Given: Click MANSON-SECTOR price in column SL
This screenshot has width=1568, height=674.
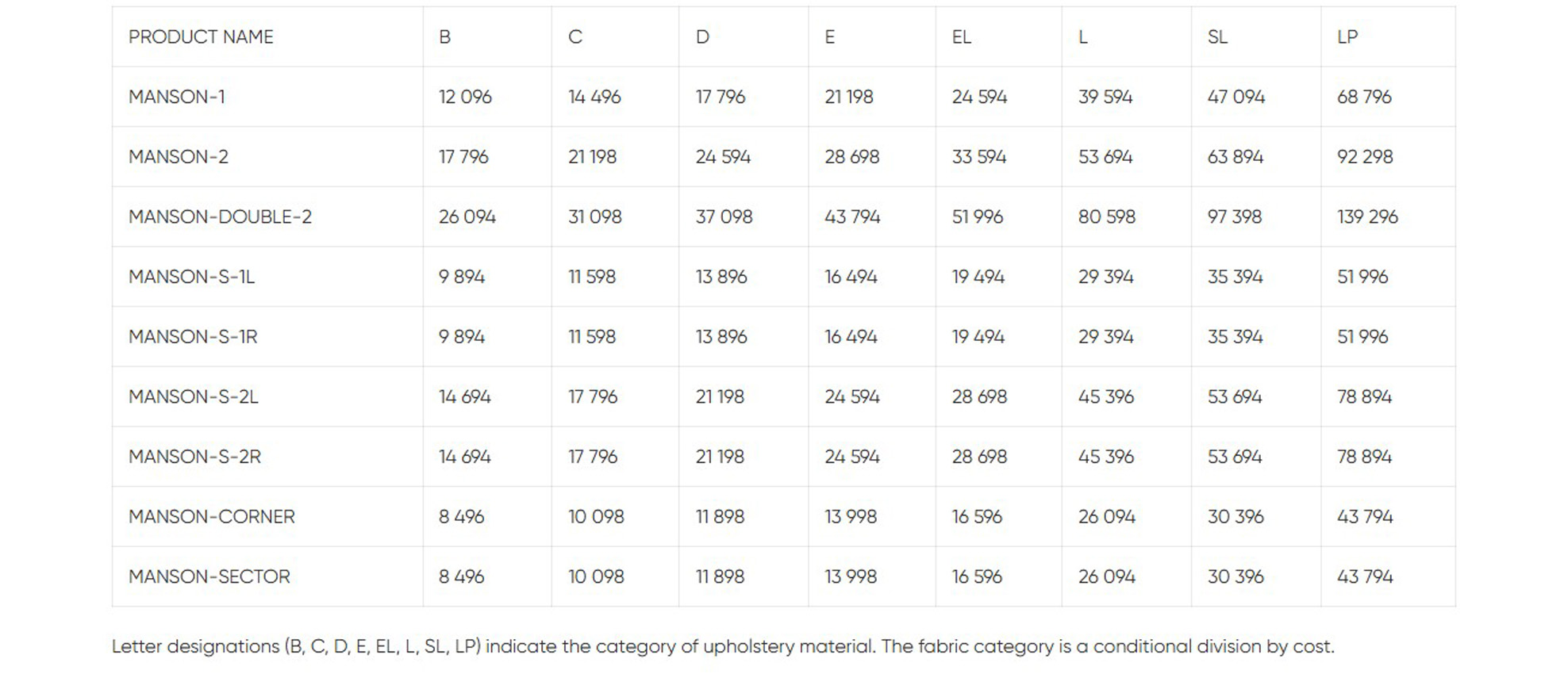Looking at the screenshot, I should pos(1236,576).
